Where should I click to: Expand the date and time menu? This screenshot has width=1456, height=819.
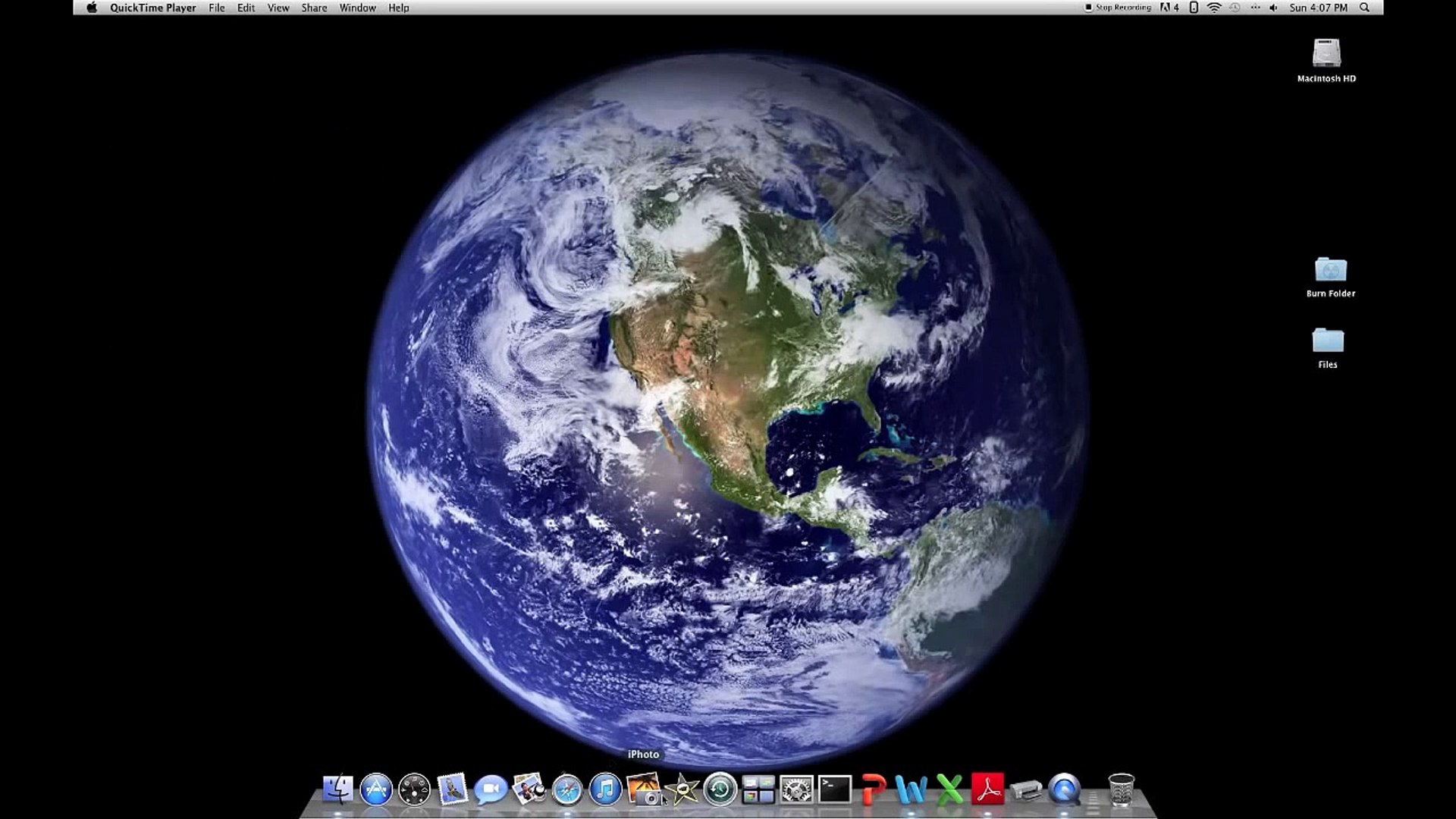pos(1318,8)
